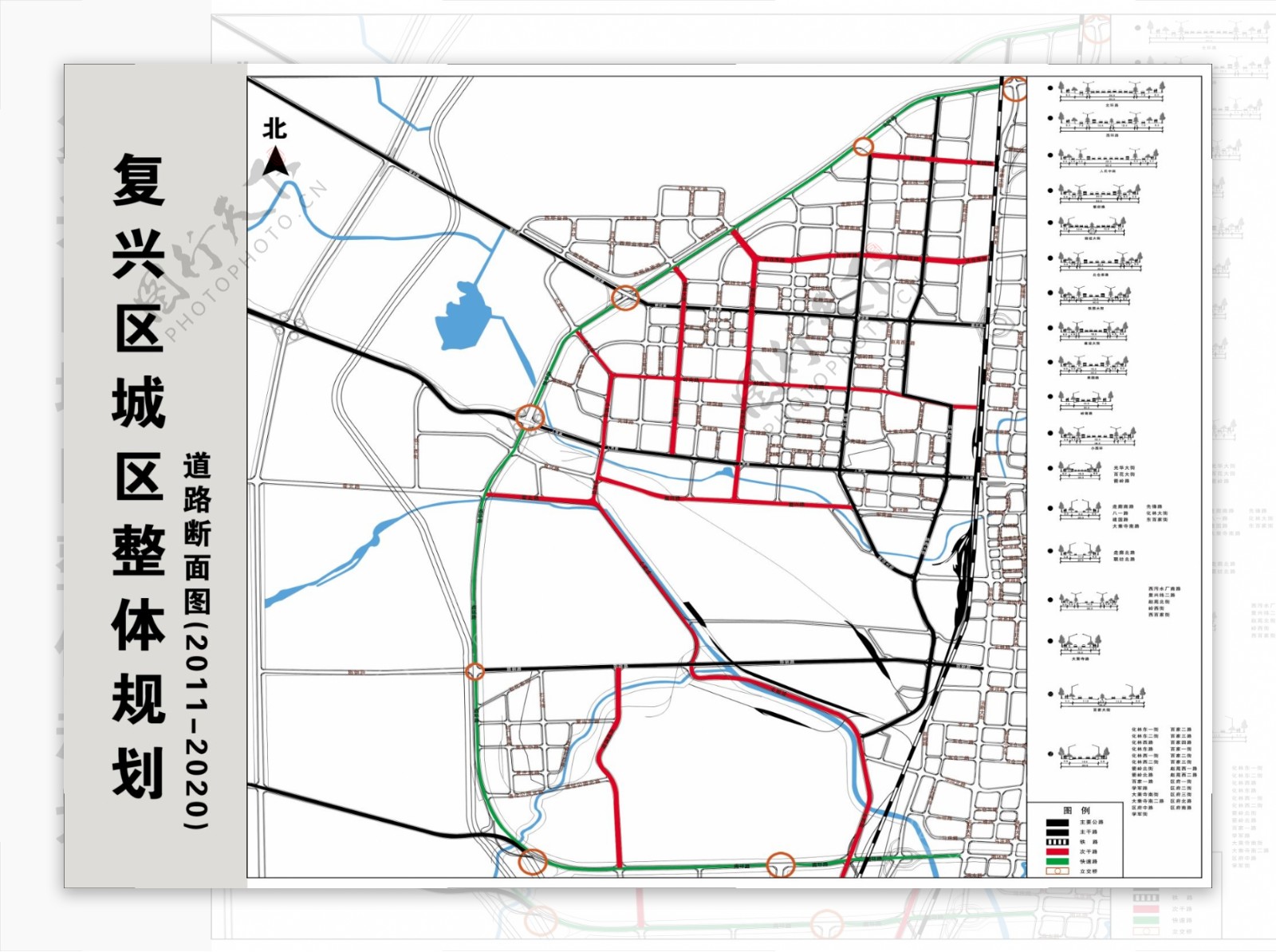Click the 图例 legend heading
The height and width of the screenshot is (952, 1276).
pos(1077,810)
